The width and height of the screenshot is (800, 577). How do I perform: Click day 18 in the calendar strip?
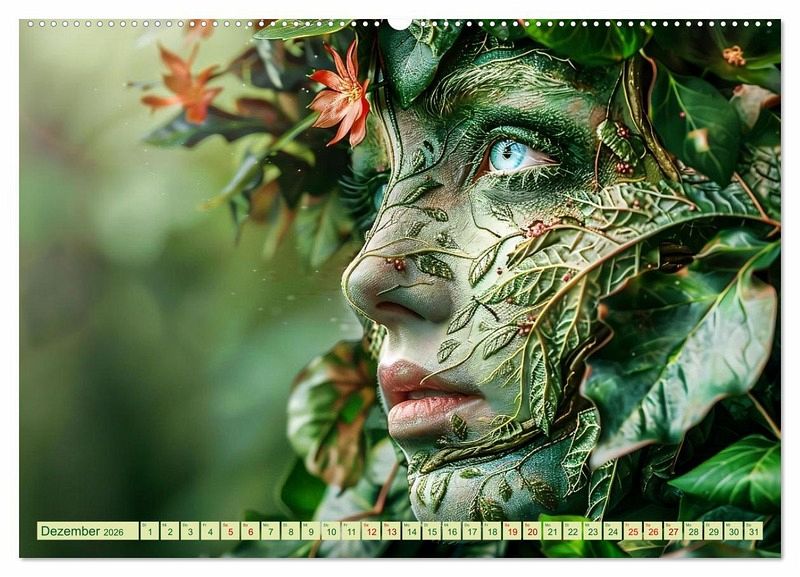(x=492, y=531)
